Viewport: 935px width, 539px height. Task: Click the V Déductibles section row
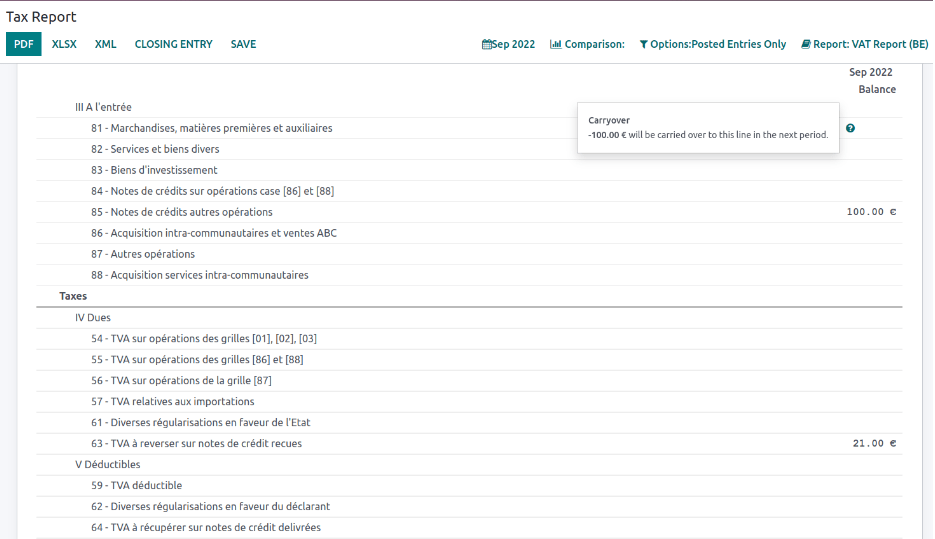(108, 464)
